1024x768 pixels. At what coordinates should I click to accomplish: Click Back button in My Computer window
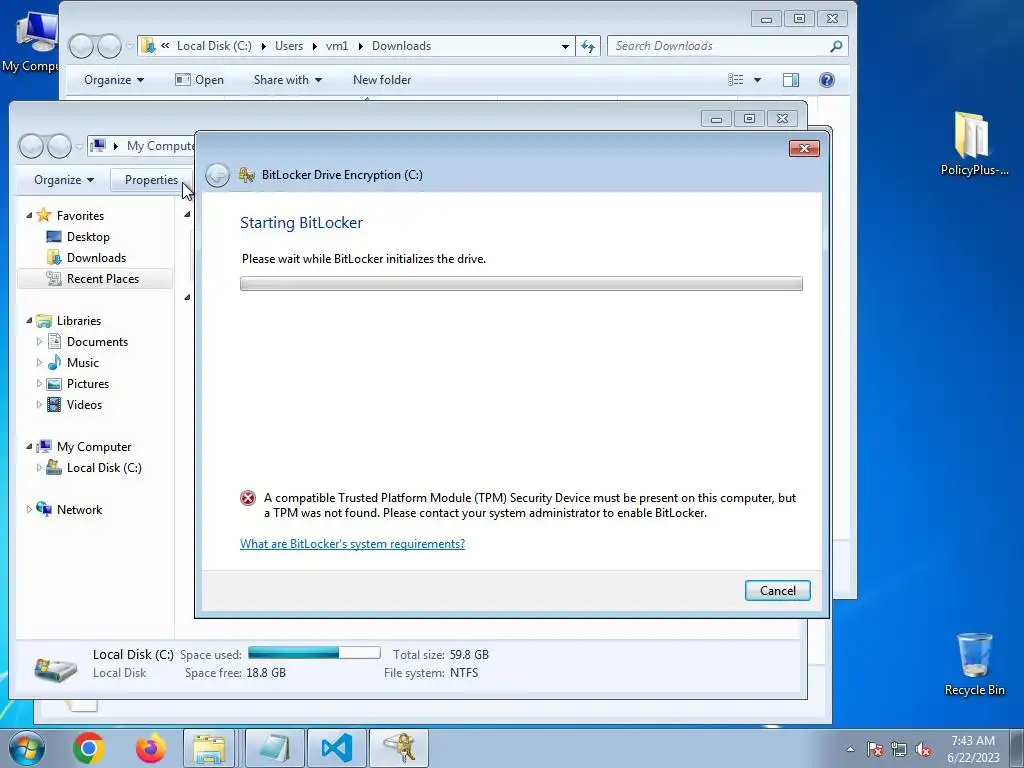tap(31, 146)
